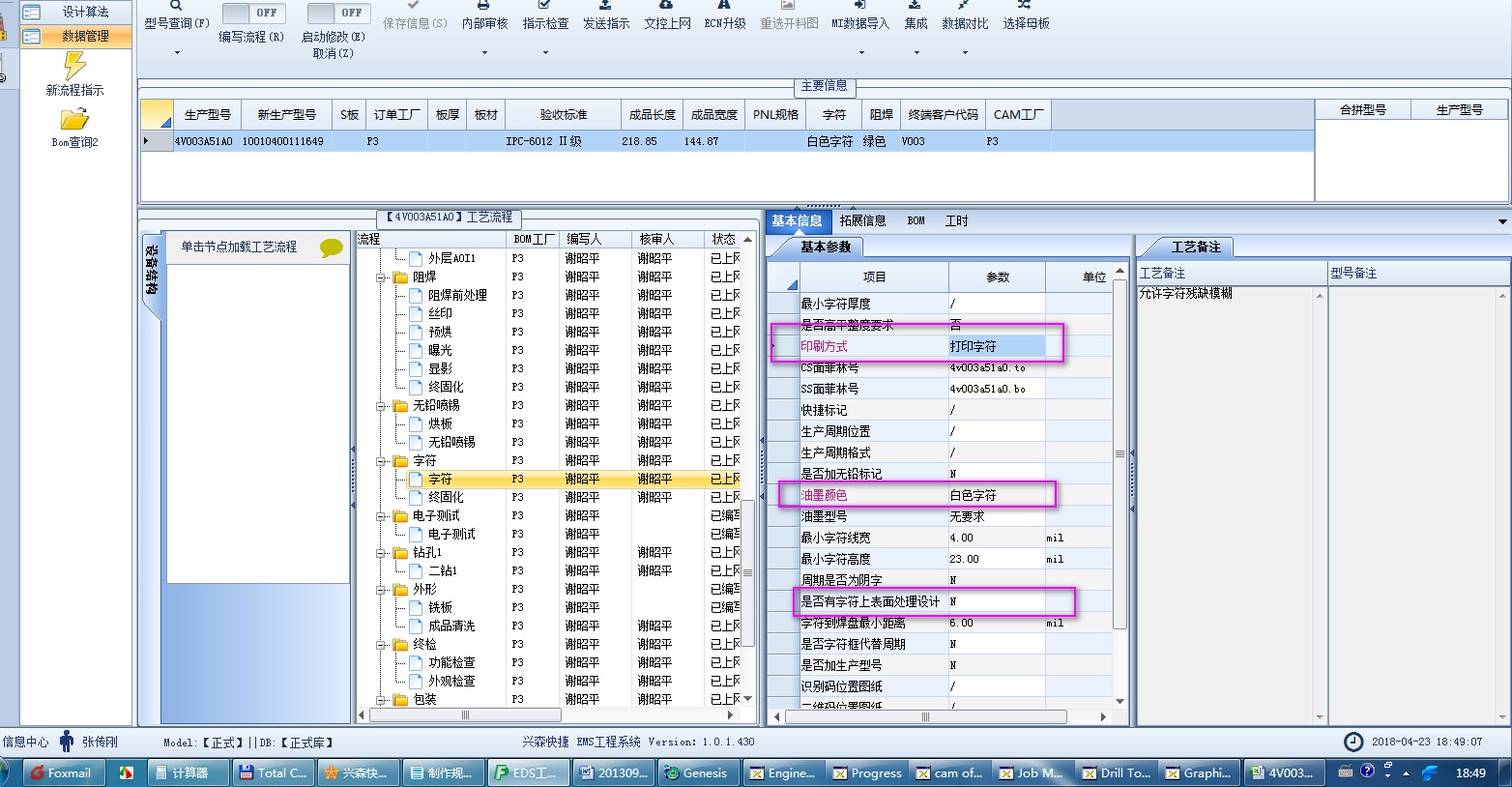The width and height of the screenshot is (1512, 787).
Task: Open the 型号查询(F) dropdown arrow
Action: [x=177, y=52]
